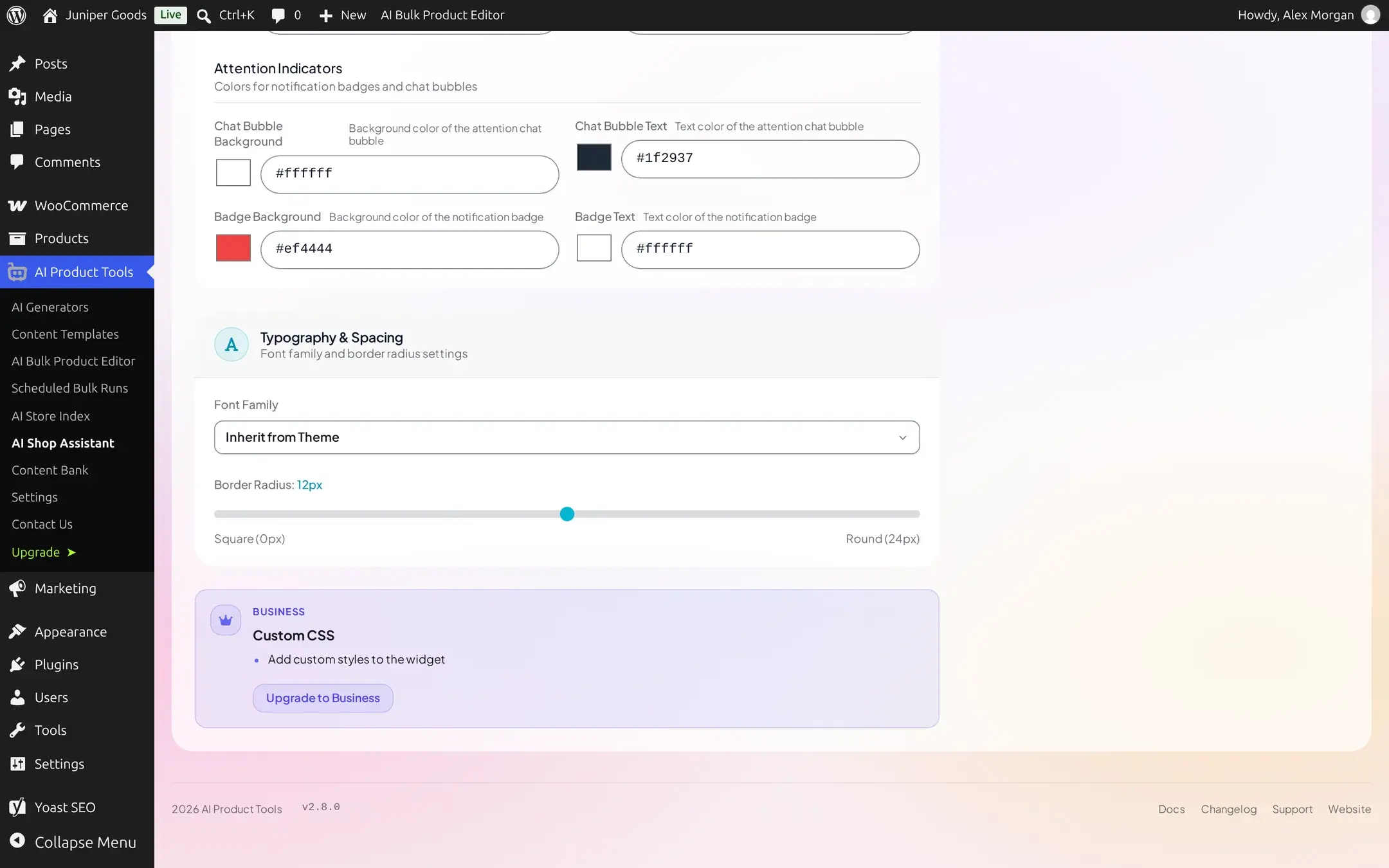The height and width of the screenshot is (868, 1389).
Task: Open Marketing megaphone icon
Action: tap(17, 588)
